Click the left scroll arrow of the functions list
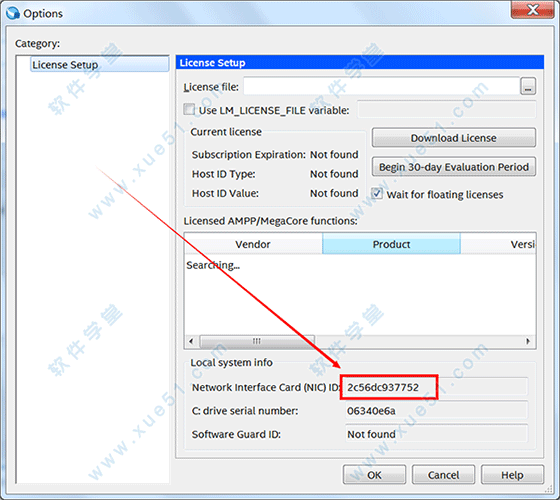 click(191, 341)
